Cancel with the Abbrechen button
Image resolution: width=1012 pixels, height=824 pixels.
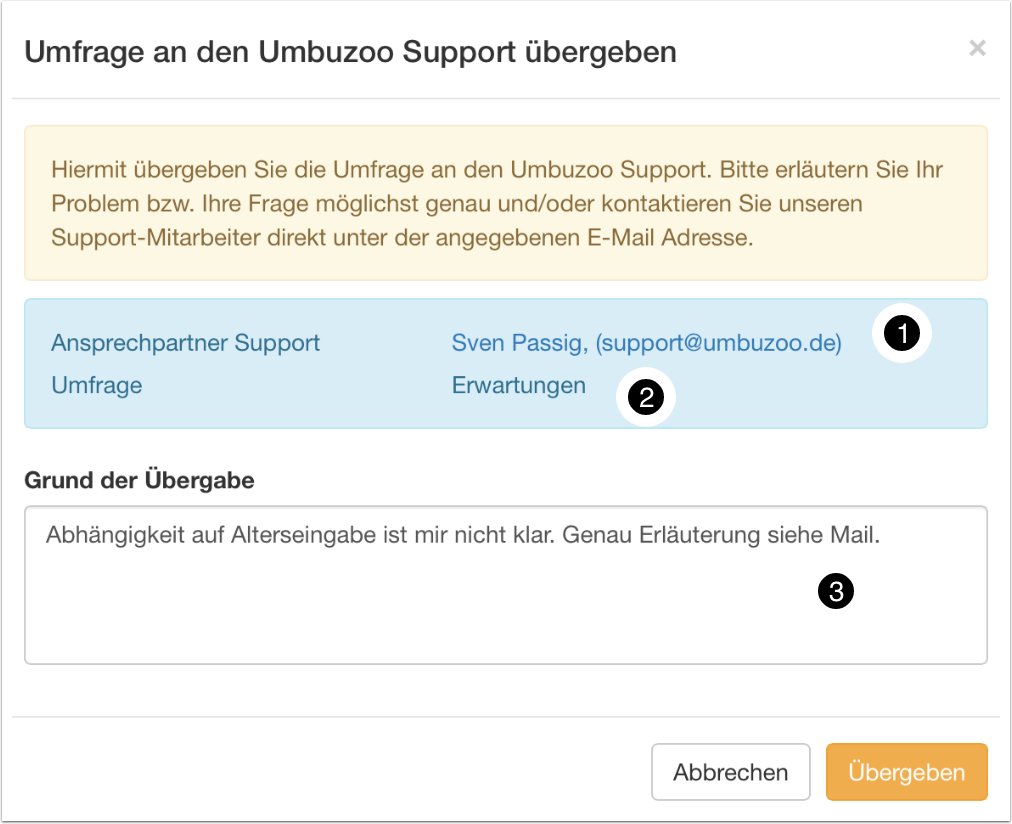730,772
